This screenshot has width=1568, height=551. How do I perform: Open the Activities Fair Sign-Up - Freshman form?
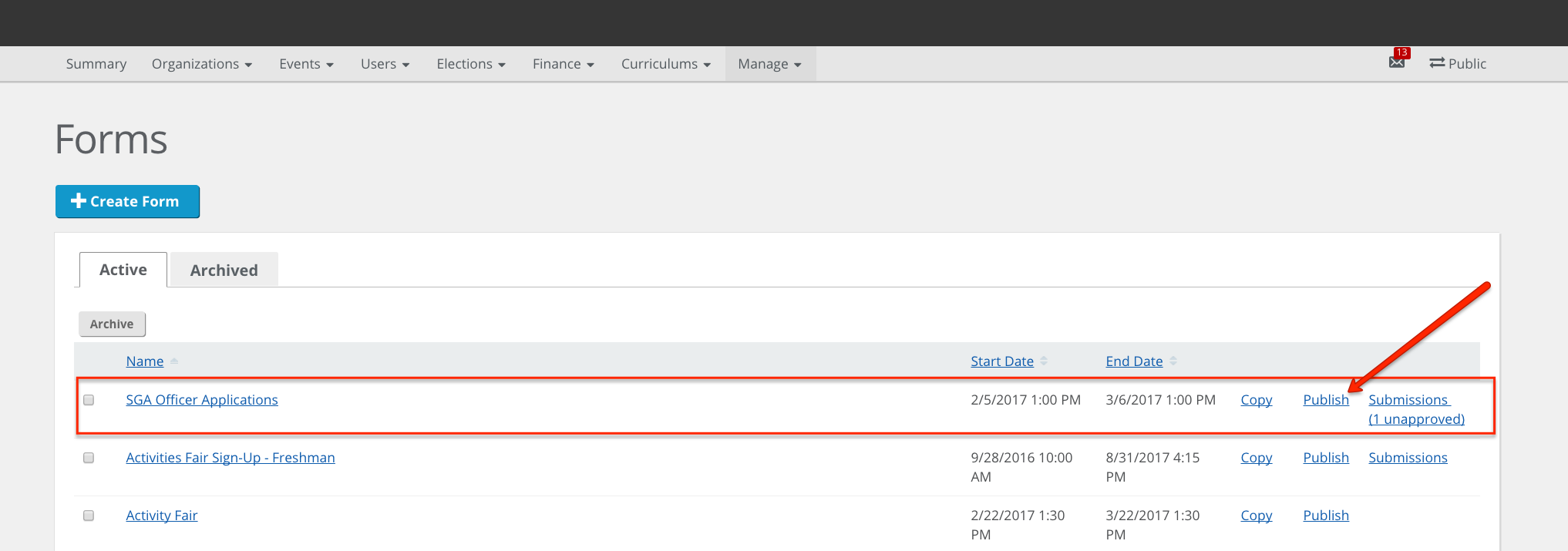point(230,458)
